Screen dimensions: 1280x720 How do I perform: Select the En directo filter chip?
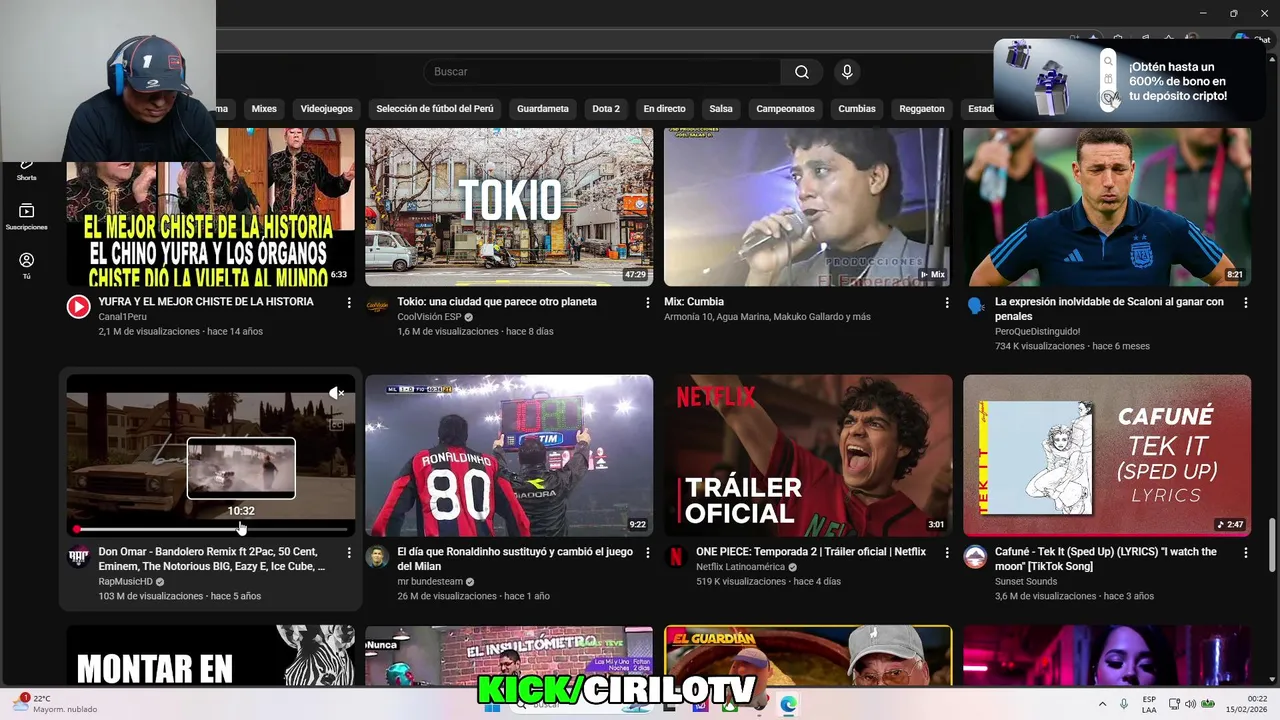coord(664,109)
